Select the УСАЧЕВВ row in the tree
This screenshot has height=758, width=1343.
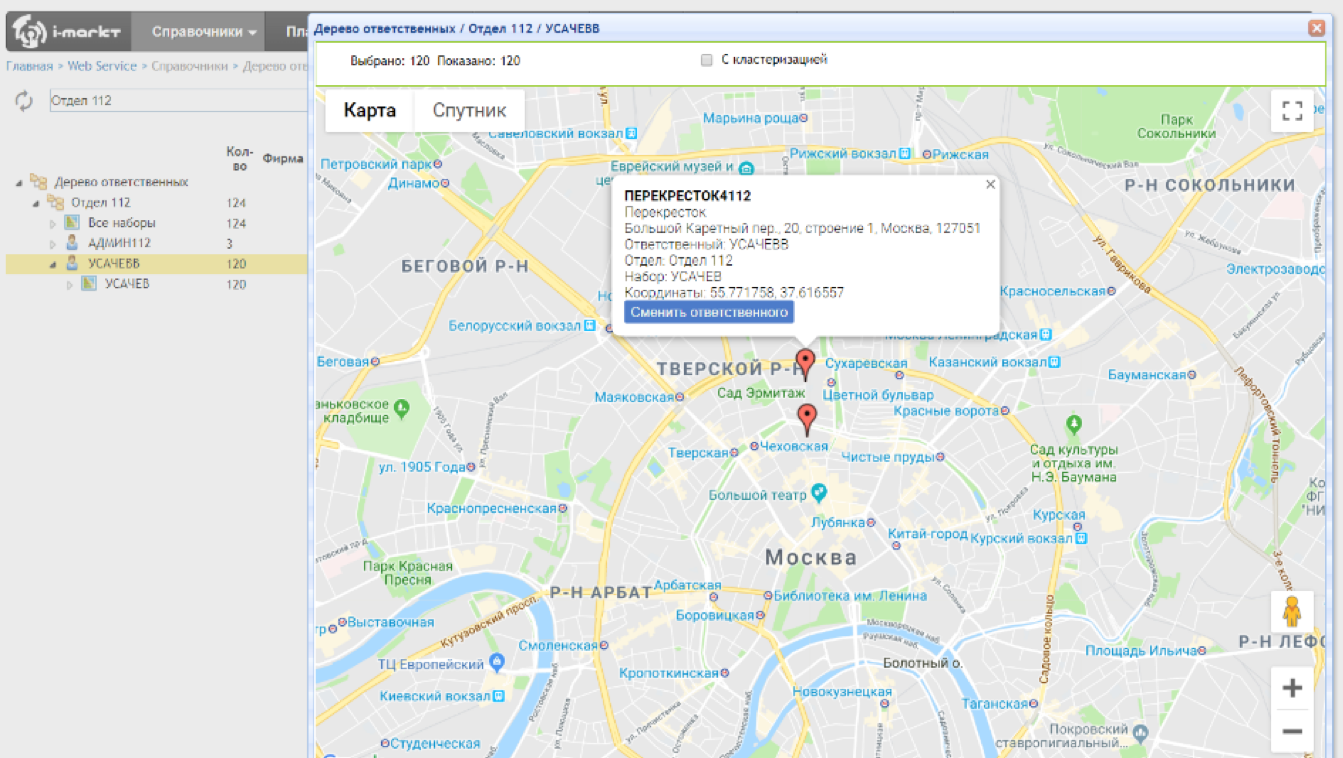click(156, 264)
